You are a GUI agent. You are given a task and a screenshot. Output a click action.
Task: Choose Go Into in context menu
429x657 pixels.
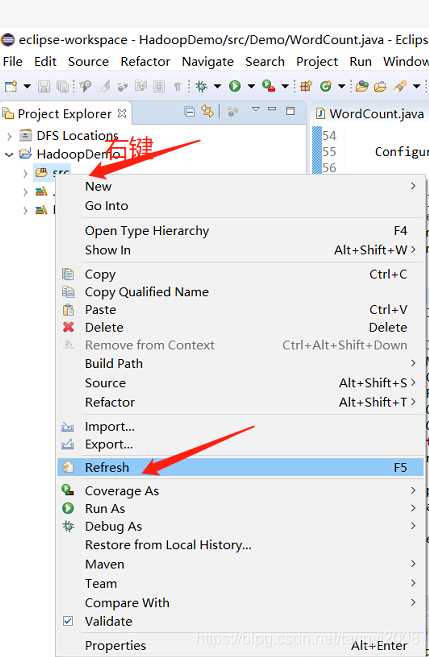point(240,206)
